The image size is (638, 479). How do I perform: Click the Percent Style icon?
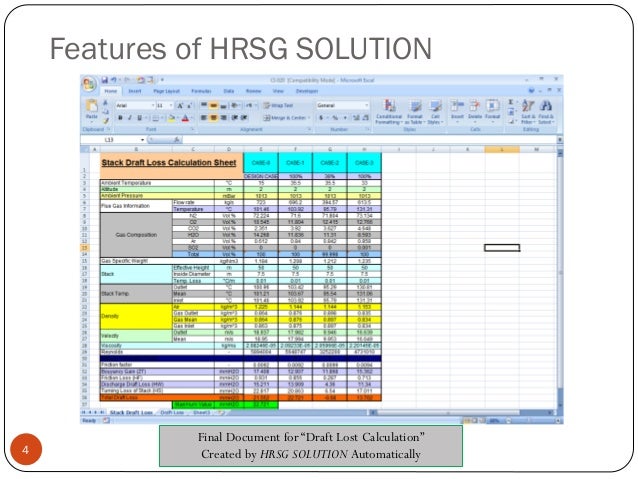(x=335, y=118)
